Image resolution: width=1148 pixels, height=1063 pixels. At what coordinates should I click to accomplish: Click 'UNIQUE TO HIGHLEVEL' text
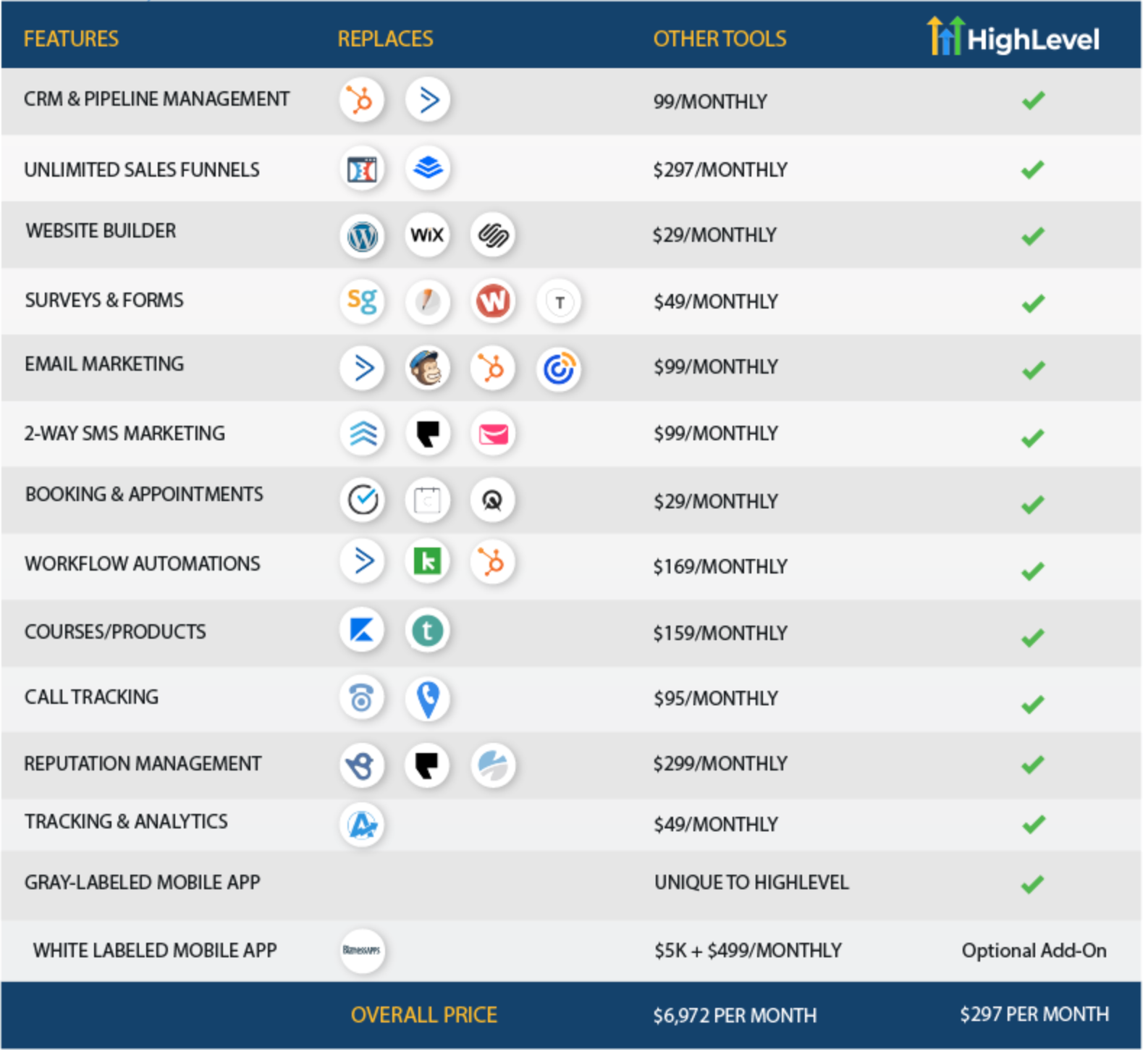[751, 883]
